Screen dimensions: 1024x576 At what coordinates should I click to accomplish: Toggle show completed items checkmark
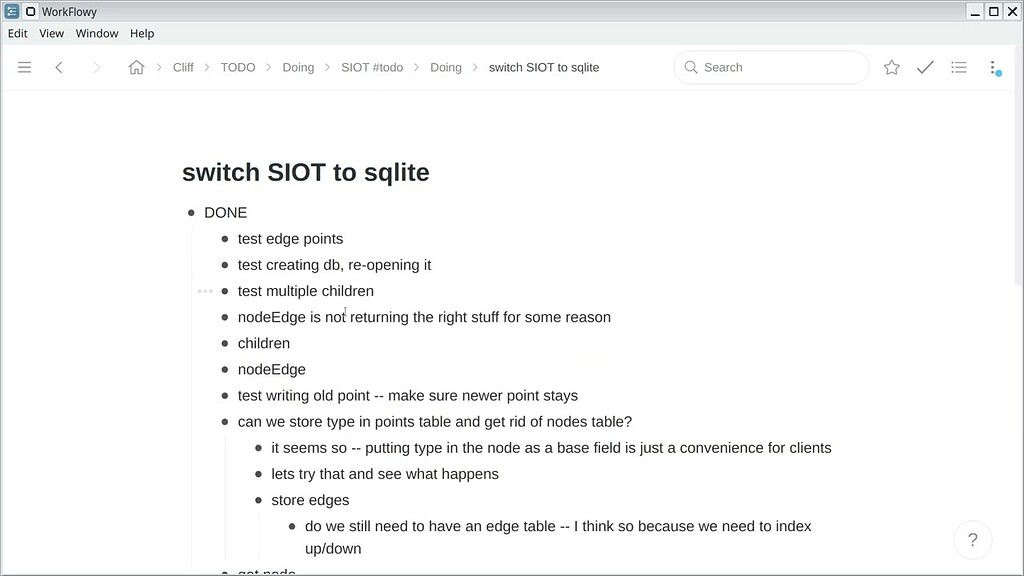(925, 67)
